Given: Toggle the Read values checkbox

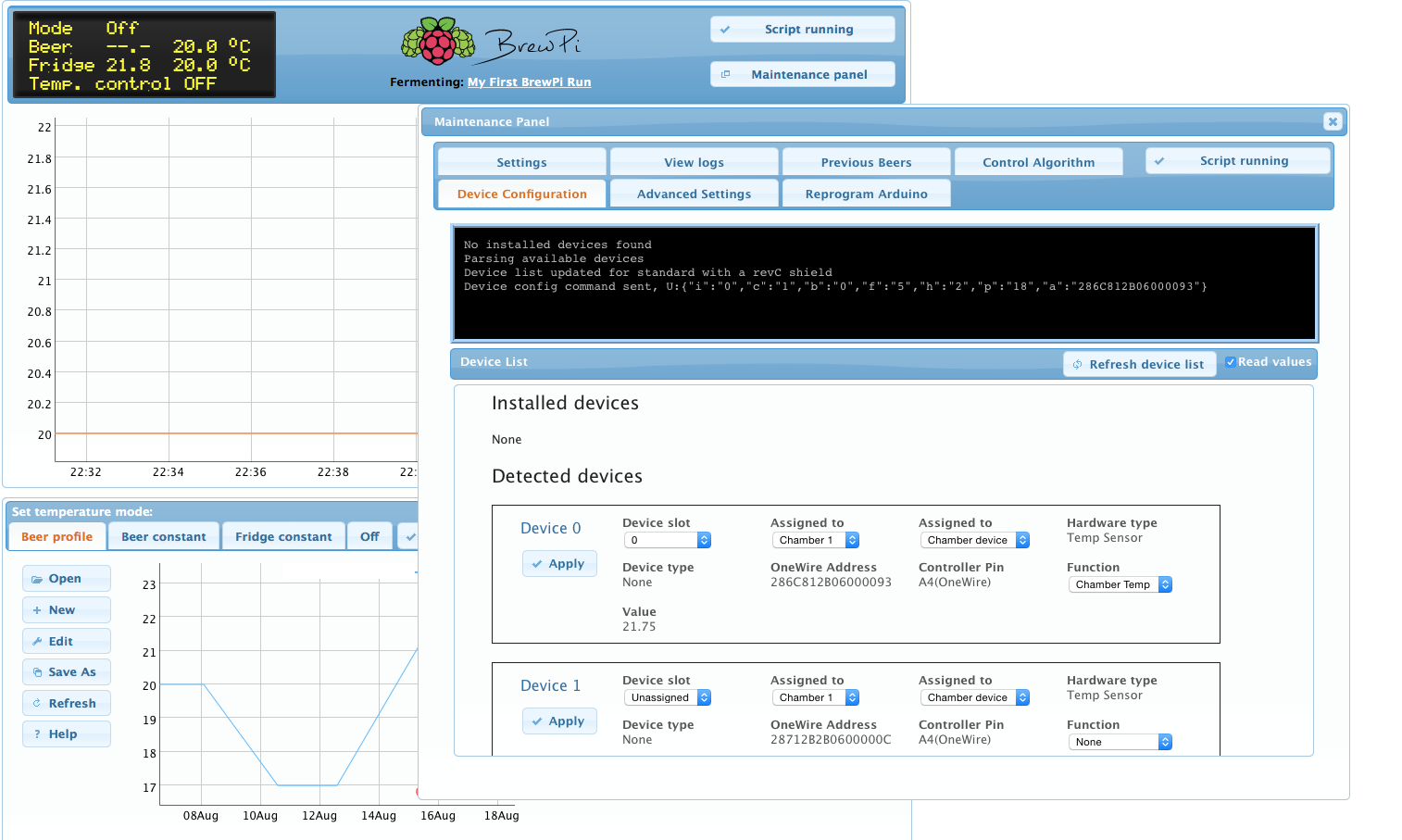Looking at the screenshot, I should point(1230,362).
